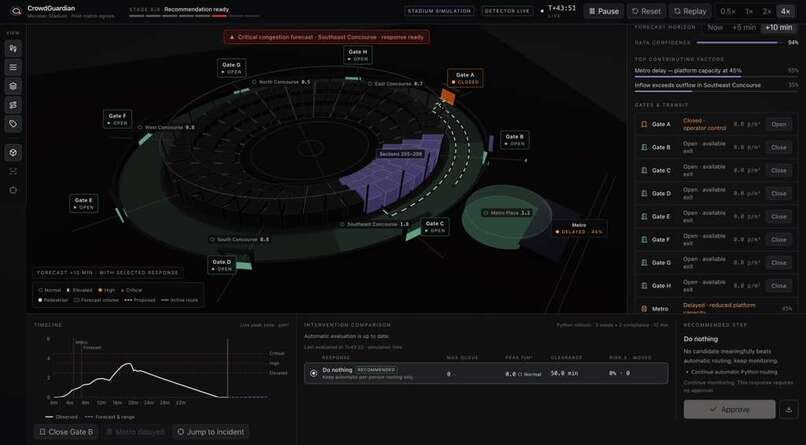Click the Southeast Concourse 1.8 label

(x=375, y=225)
